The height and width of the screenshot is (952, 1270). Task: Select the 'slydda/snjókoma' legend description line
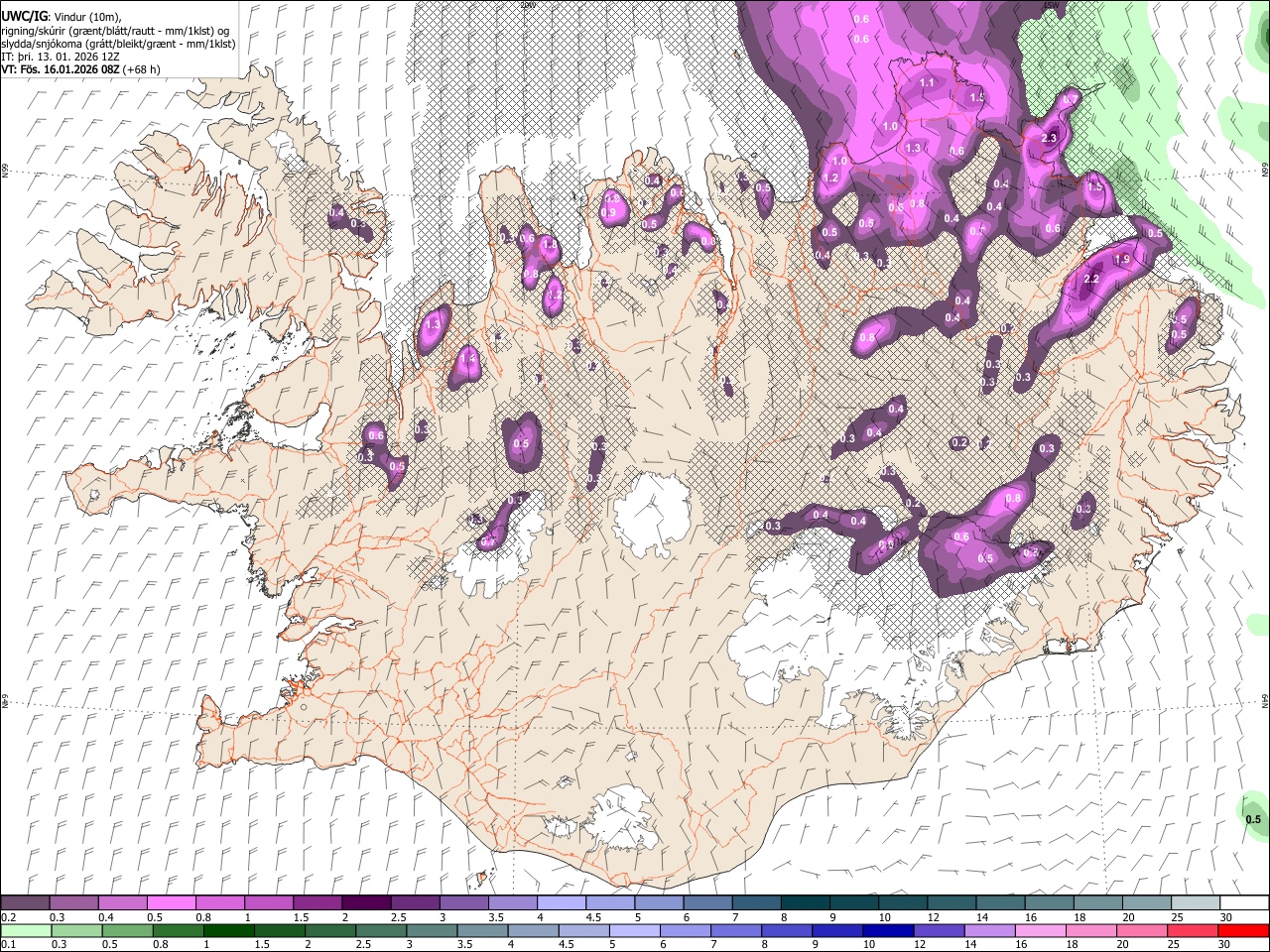click(119, 44)
